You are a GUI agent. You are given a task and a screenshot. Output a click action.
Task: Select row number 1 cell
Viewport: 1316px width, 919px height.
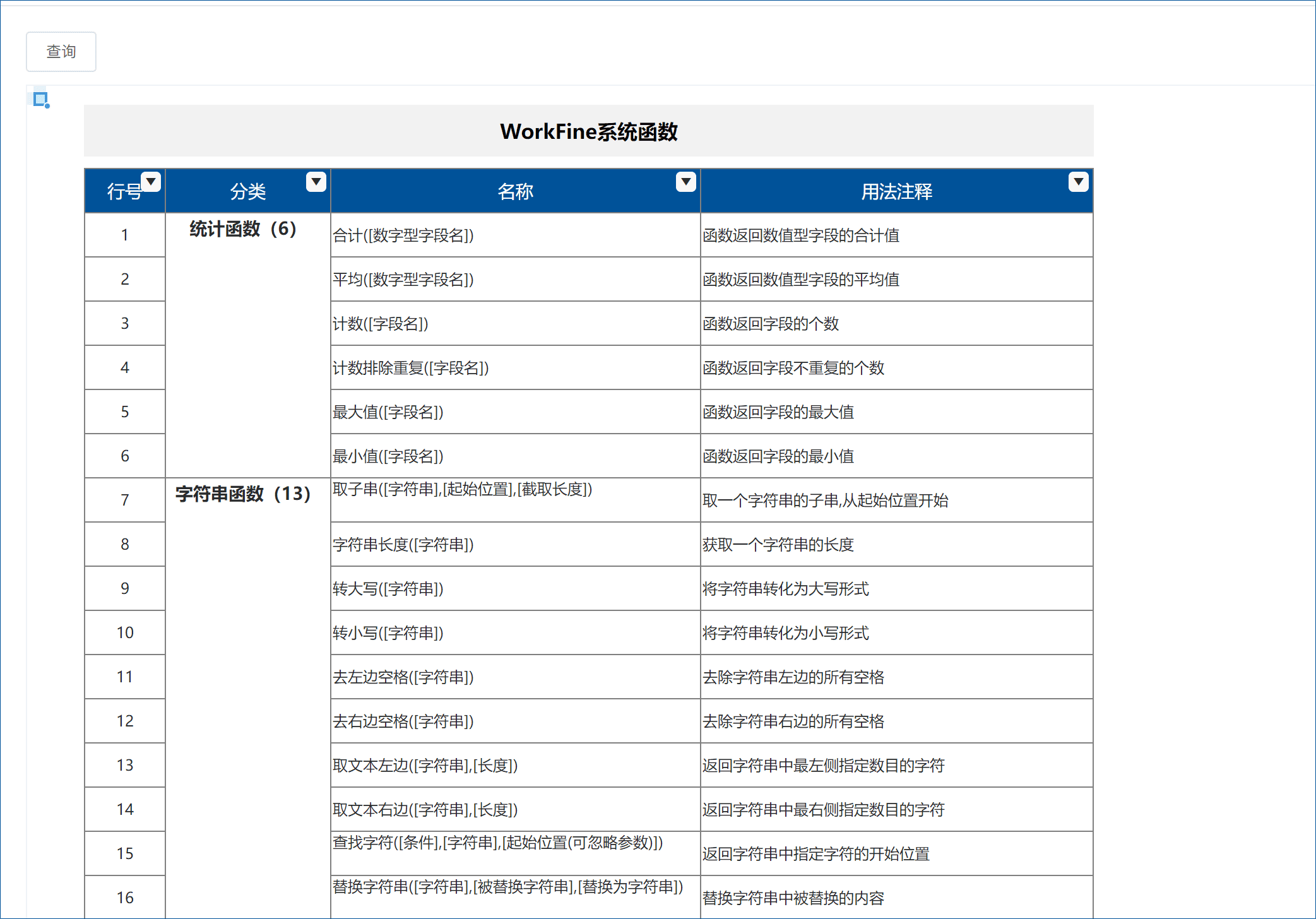click(125, 235)
